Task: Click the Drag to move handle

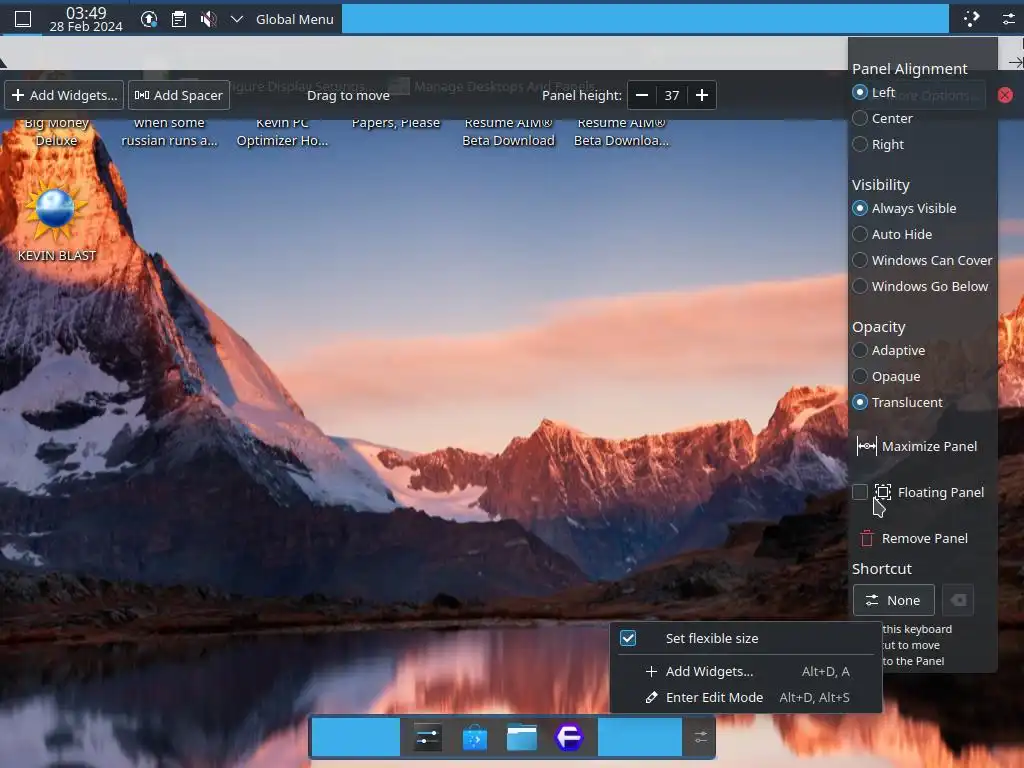Action: point(348,95)
